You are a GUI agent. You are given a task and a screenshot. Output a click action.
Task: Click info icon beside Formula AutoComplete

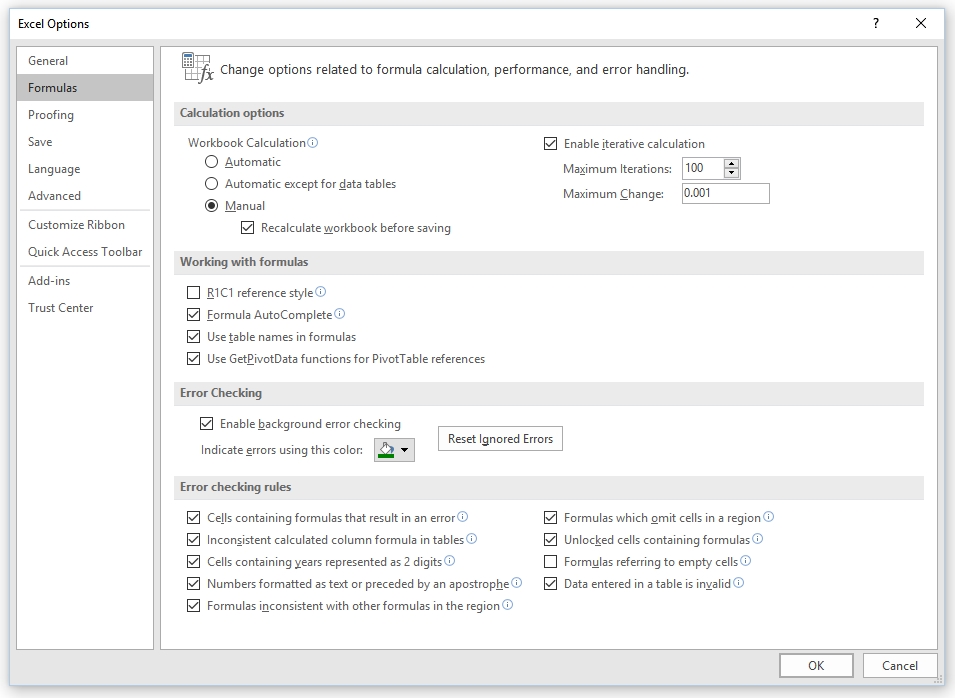pos(340,314)
